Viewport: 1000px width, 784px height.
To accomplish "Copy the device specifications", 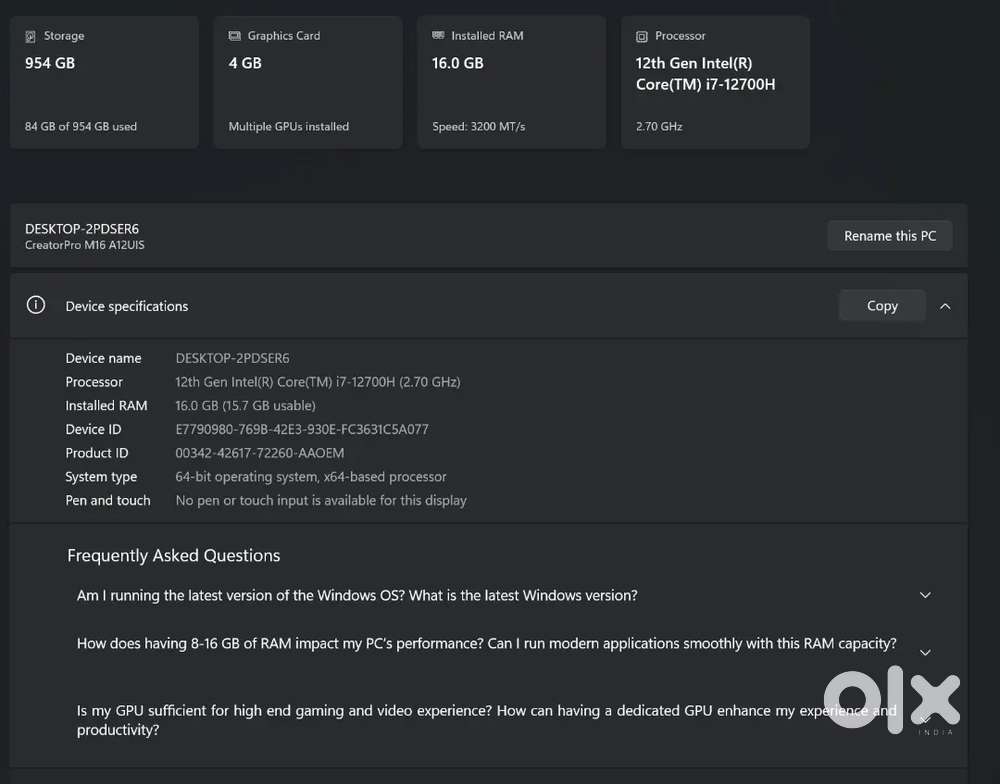I will tap(881, 306).
